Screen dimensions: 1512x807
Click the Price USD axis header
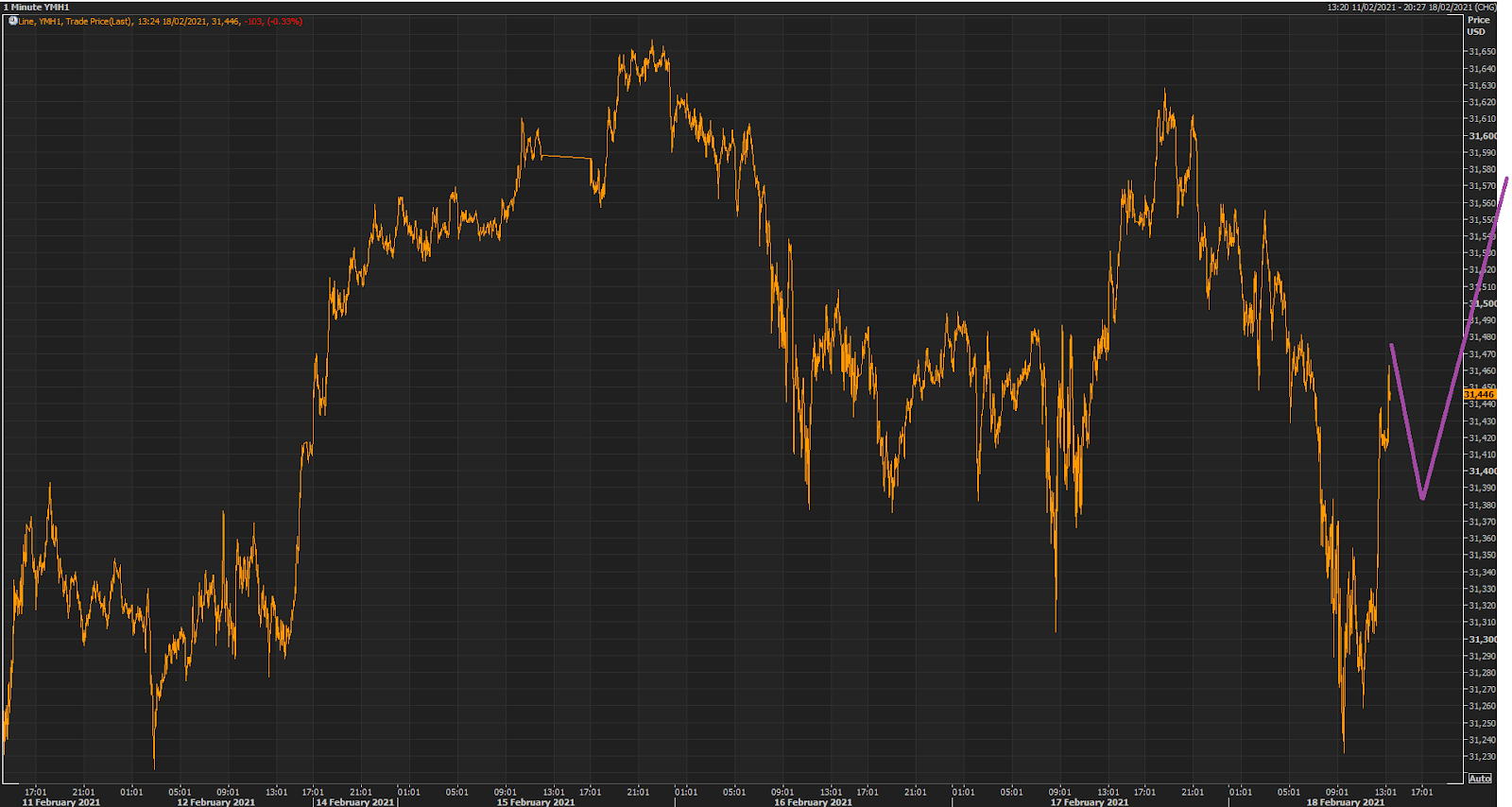tap(1478, 26)
